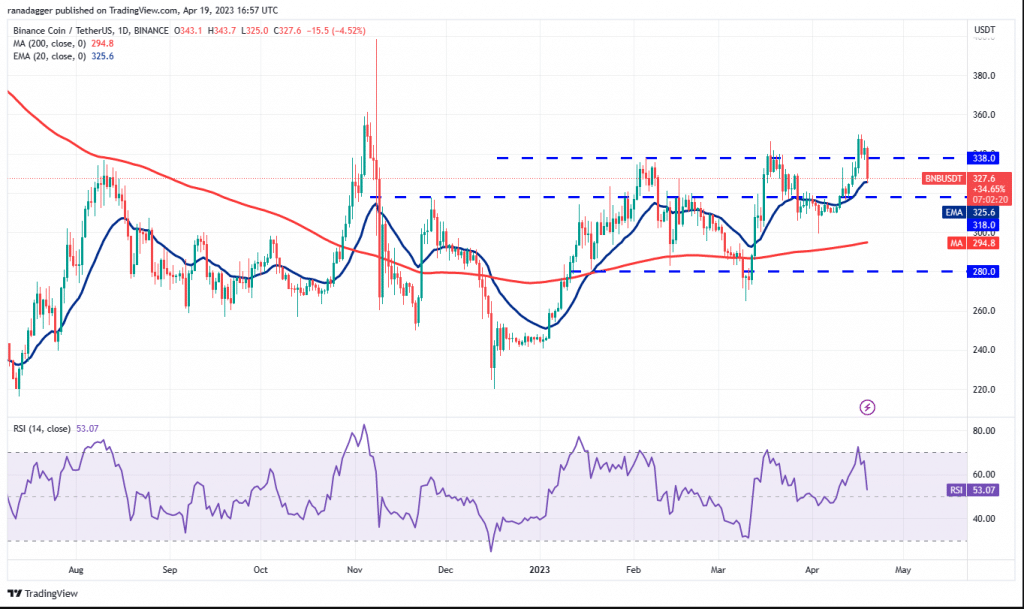Select the MA (200, close, 0) indicator legend
The height and width of the screenshot is (609, 1024).
pyautogui.click(x=63, y=44)
